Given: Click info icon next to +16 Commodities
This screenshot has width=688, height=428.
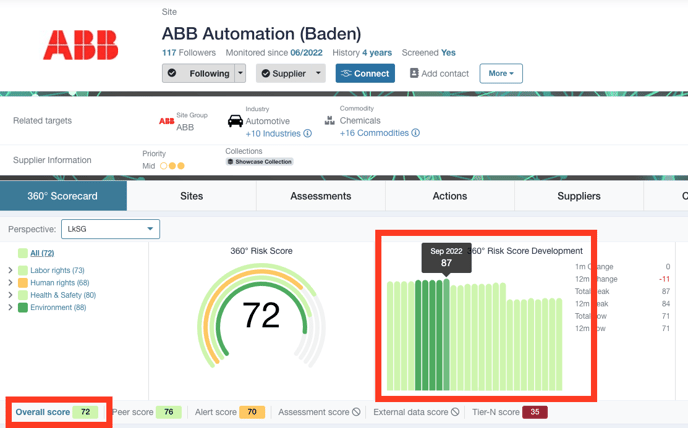Looking at the screenshot, I should click(416, 133).
